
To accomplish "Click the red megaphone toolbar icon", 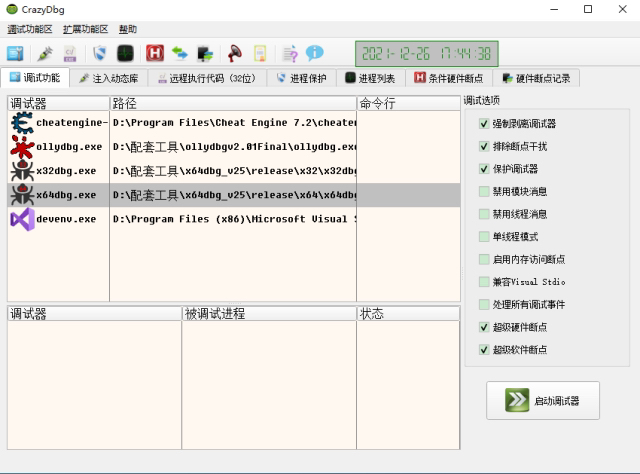I will coord(234,53).
